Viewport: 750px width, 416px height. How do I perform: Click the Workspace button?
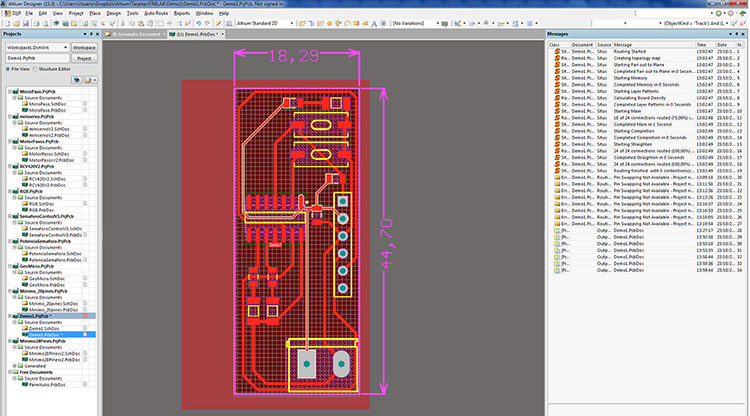[x=83, y=47]
